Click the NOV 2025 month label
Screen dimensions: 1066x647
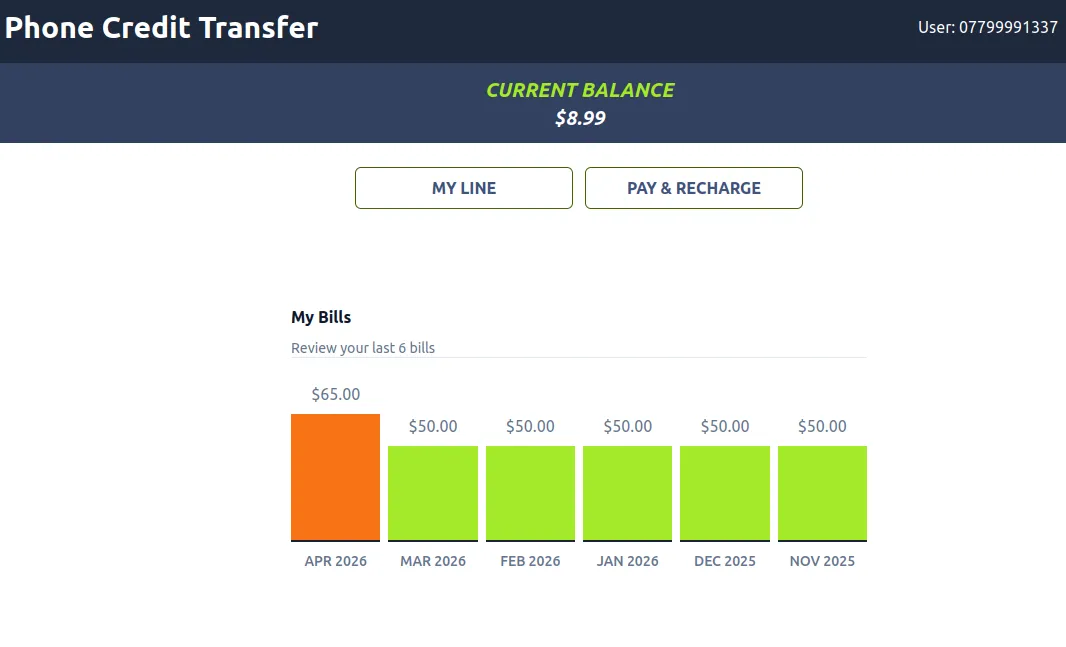pos(822,561)
